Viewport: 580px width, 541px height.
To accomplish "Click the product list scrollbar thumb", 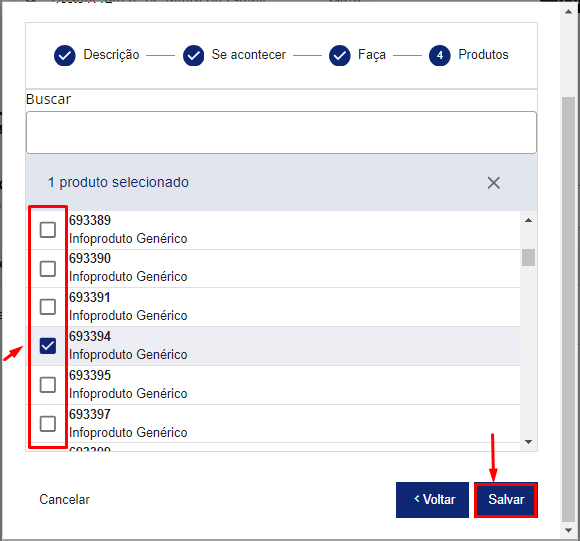I will (529, 257).
